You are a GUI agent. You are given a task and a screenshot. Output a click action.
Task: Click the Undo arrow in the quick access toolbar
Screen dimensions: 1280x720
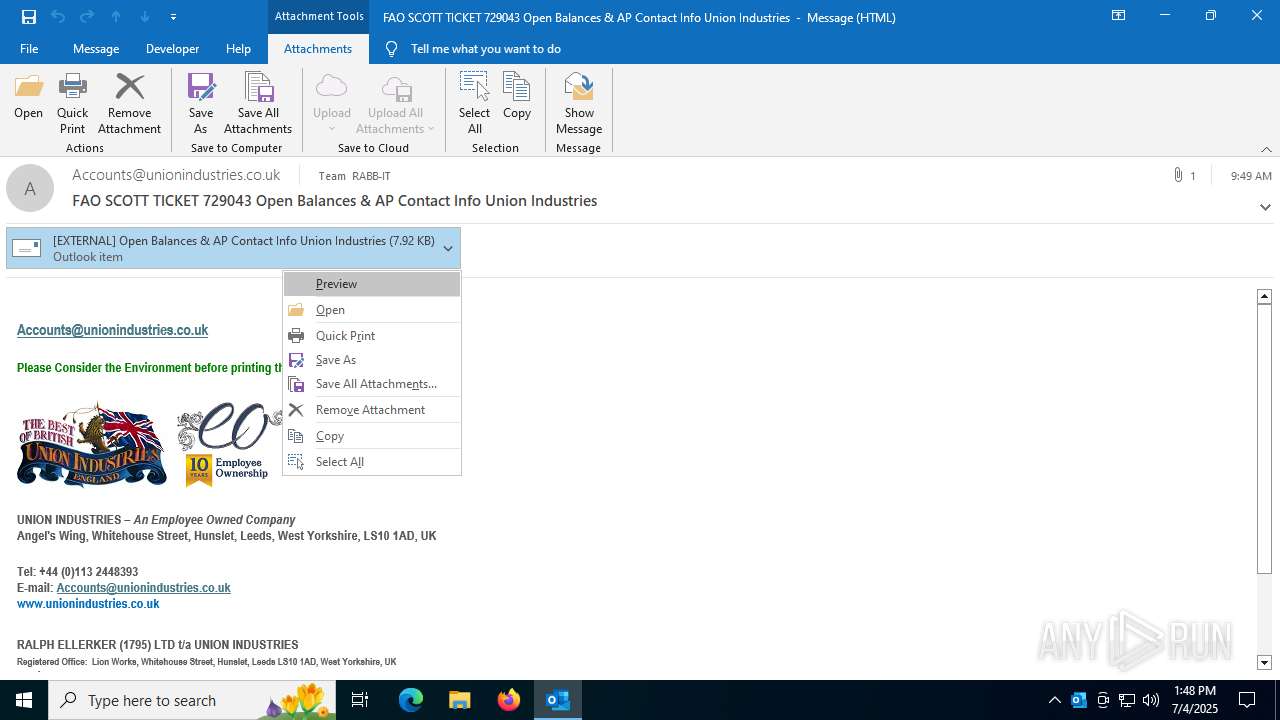[58, 17]
